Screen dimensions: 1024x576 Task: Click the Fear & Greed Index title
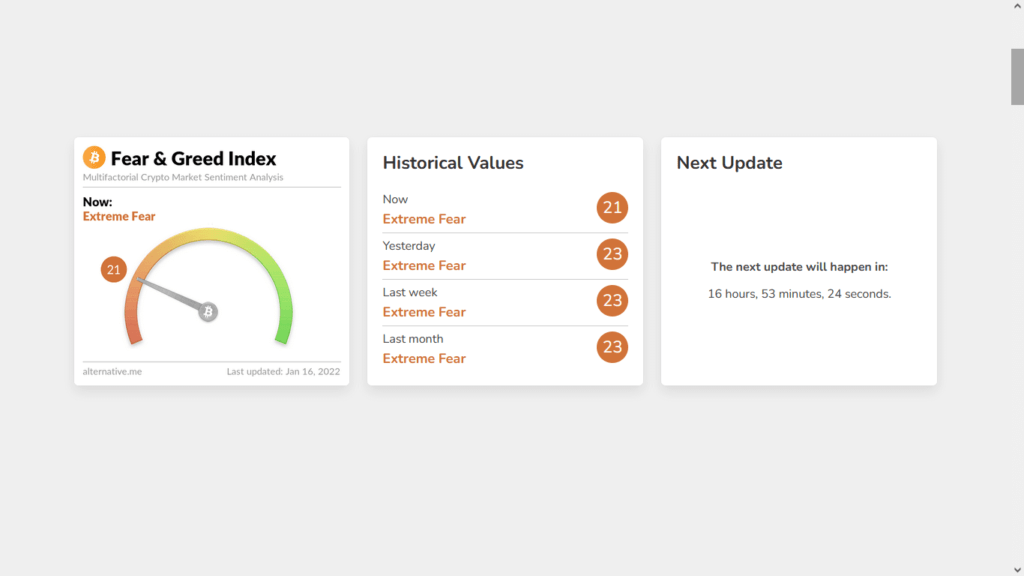(x=193, y=159)
